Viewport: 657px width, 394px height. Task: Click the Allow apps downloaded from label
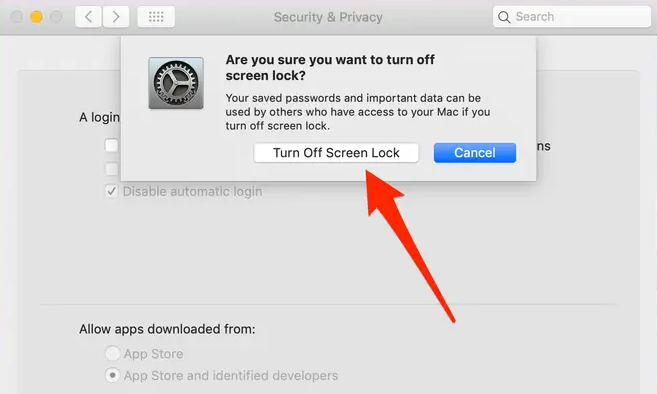click(x=167, y=329)
